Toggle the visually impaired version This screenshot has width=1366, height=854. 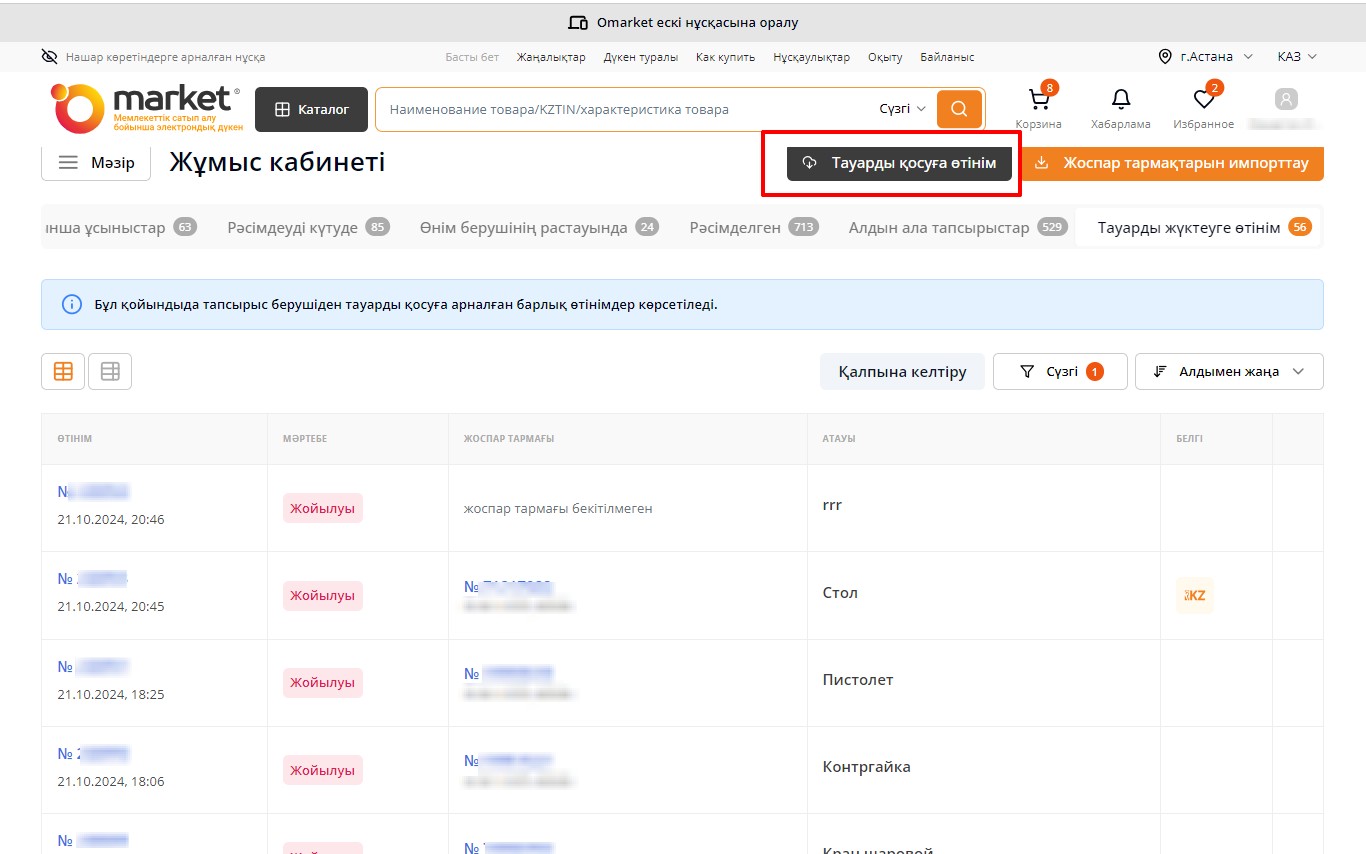click(x=154, y=57)
